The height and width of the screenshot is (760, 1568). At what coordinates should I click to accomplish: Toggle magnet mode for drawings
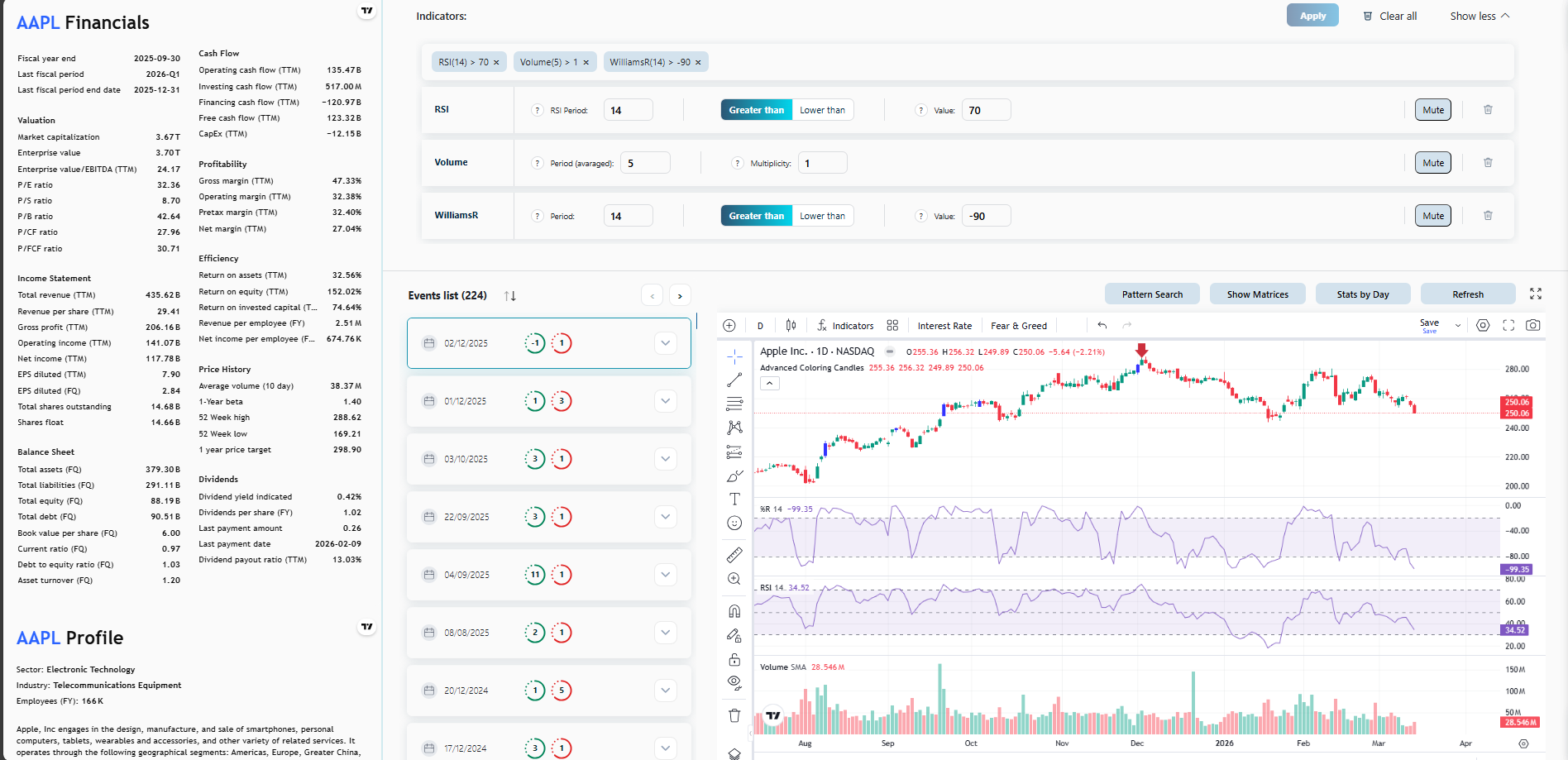click(x=734, y=611)
